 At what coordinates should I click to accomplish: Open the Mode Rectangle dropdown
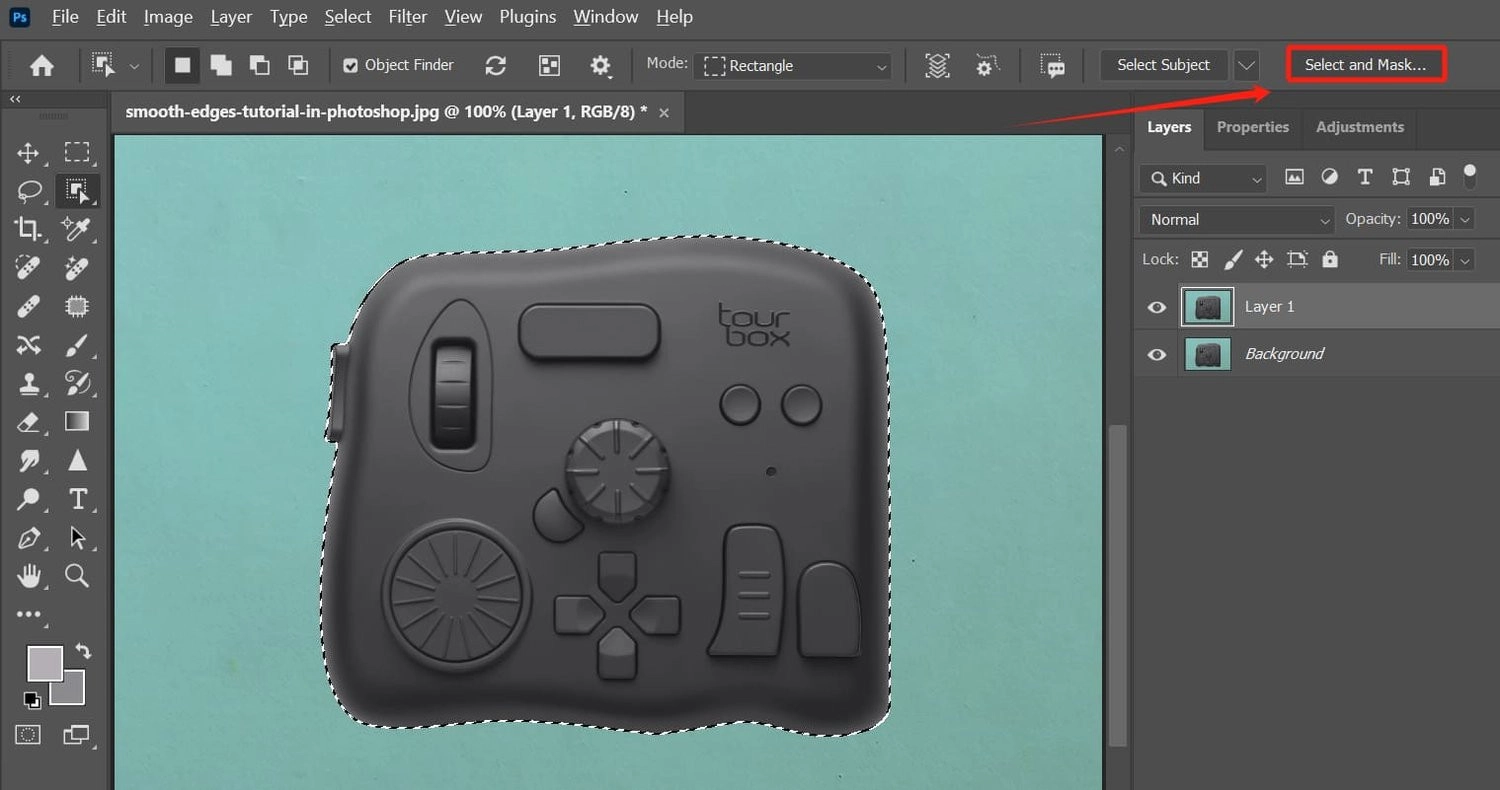pos(793,66)
